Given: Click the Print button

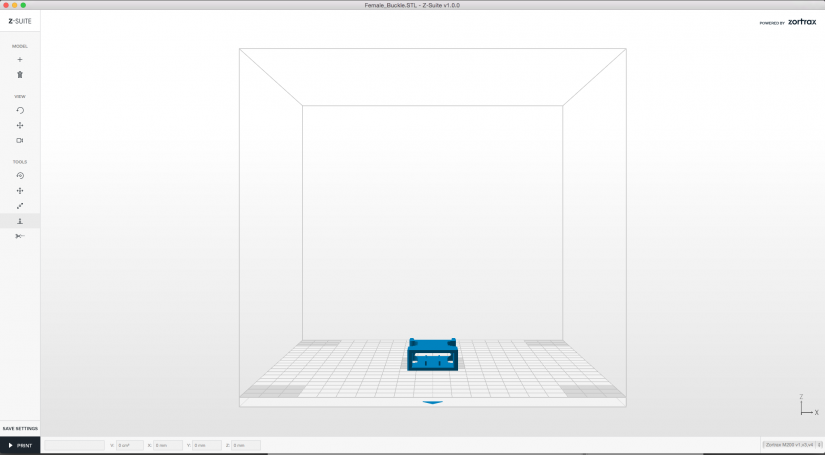Looking at the screenshot, I should tap(20, 446).
